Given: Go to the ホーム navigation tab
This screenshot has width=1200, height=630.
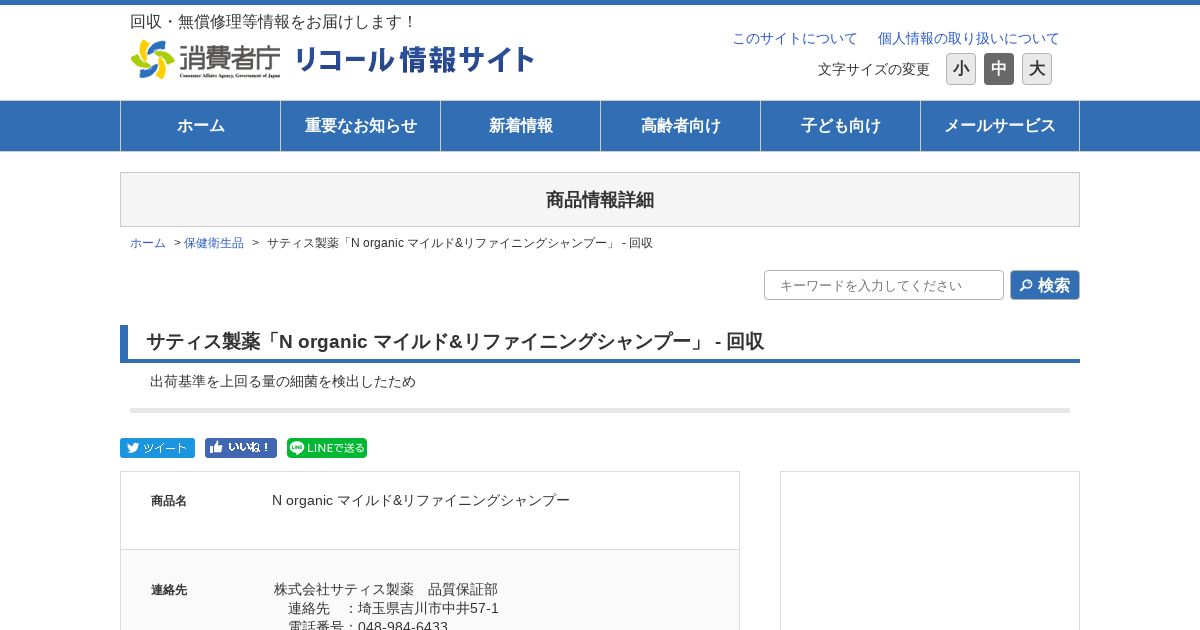Looking at the screenshot, I should point(200,126).
